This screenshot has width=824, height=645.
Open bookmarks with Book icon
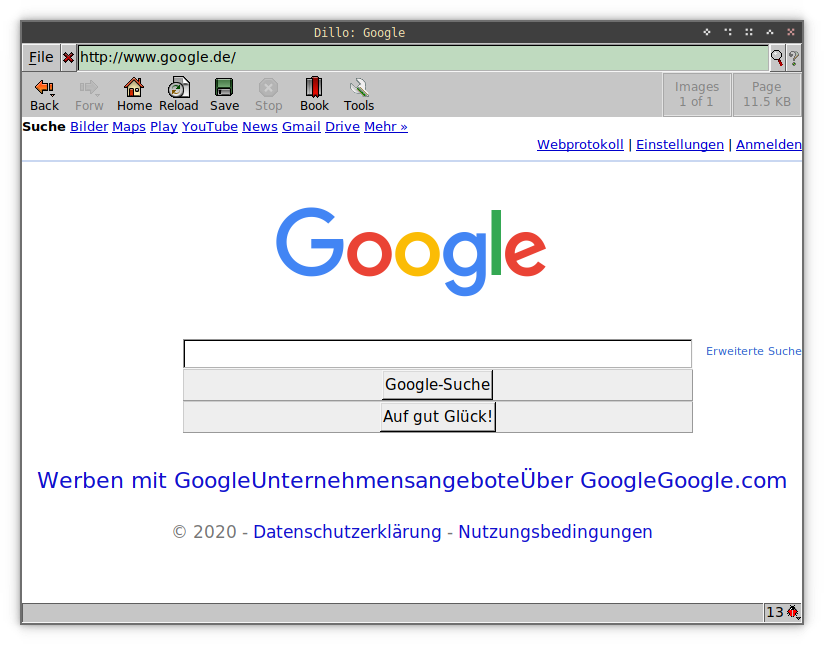click(x=314, y=87)
